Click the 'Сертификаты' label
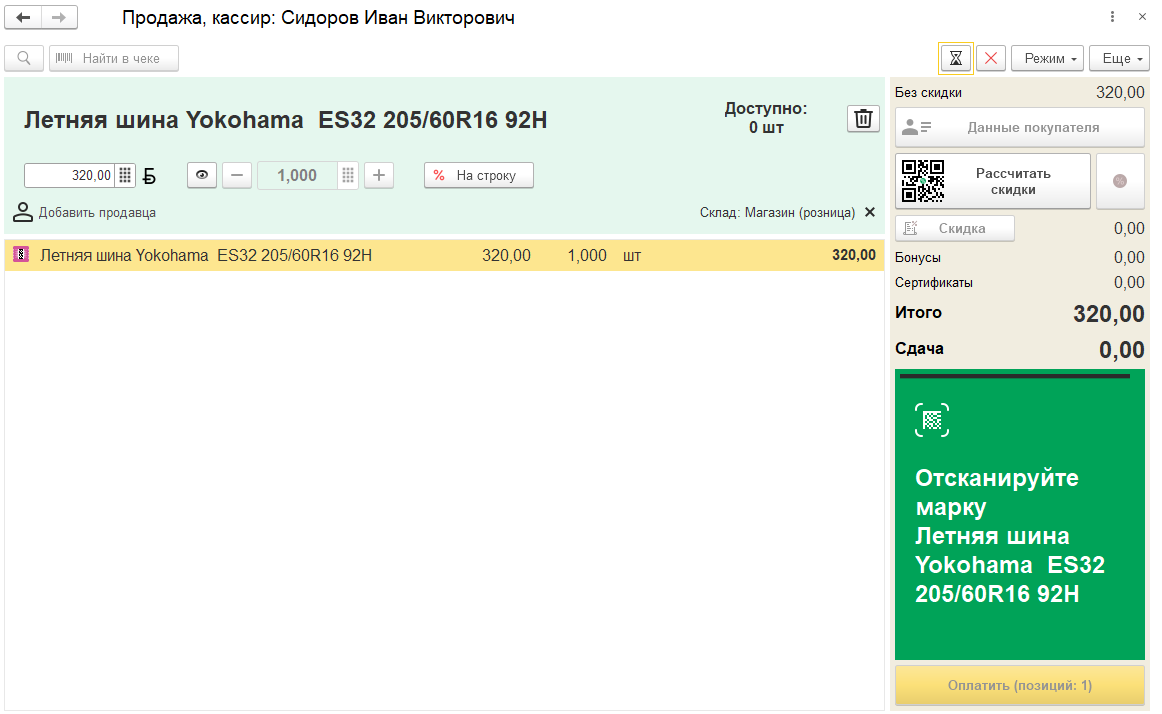The height and width of the screenshot is (714, 1162). (934, 282)
